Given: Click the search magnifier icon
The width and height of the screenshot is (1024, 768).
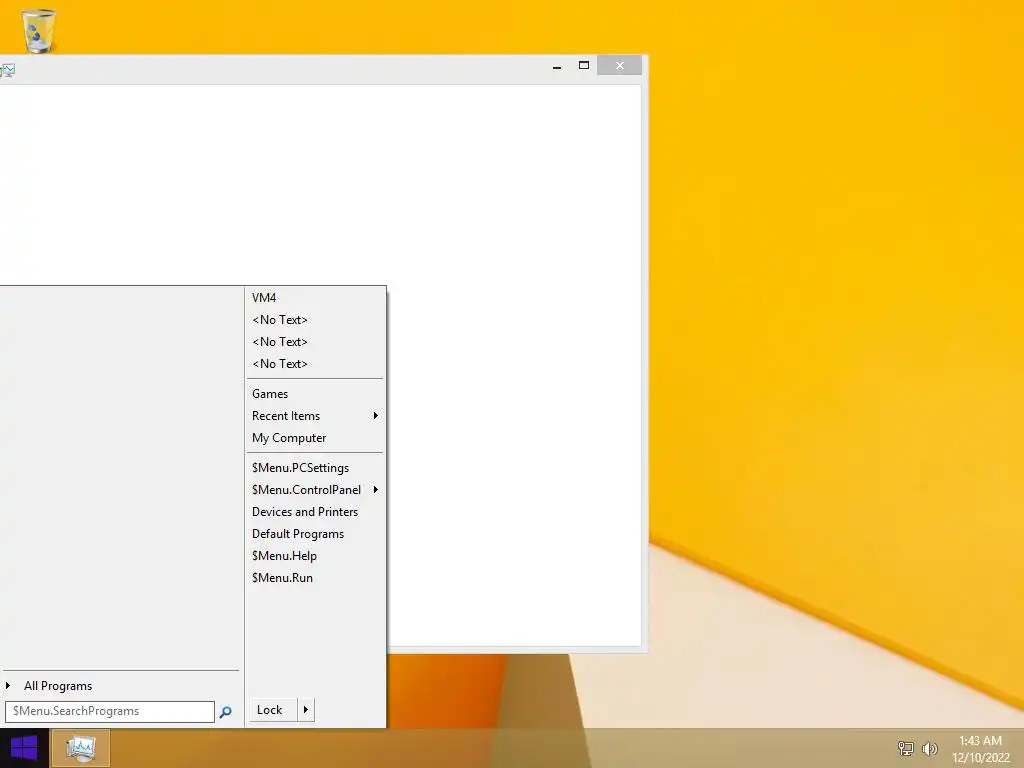Looking at the screenshot, I should coord(225,712).
